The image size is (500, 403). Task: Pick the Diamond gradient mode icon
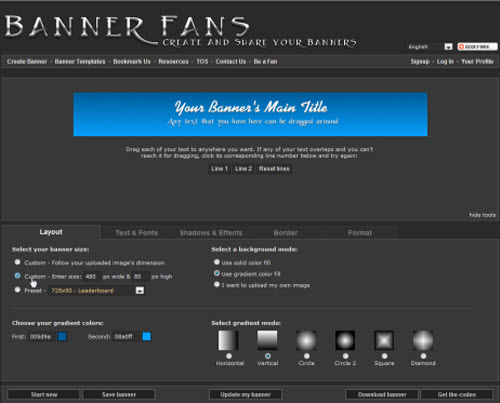pyautogui.click(x=423, y=340)
